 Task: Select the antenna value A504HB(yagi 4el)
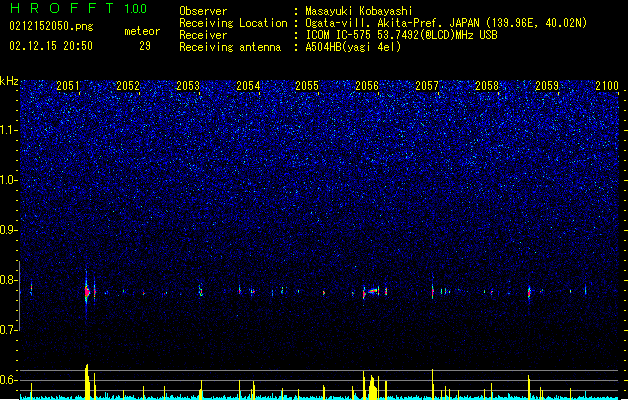(x=353, y=47)
